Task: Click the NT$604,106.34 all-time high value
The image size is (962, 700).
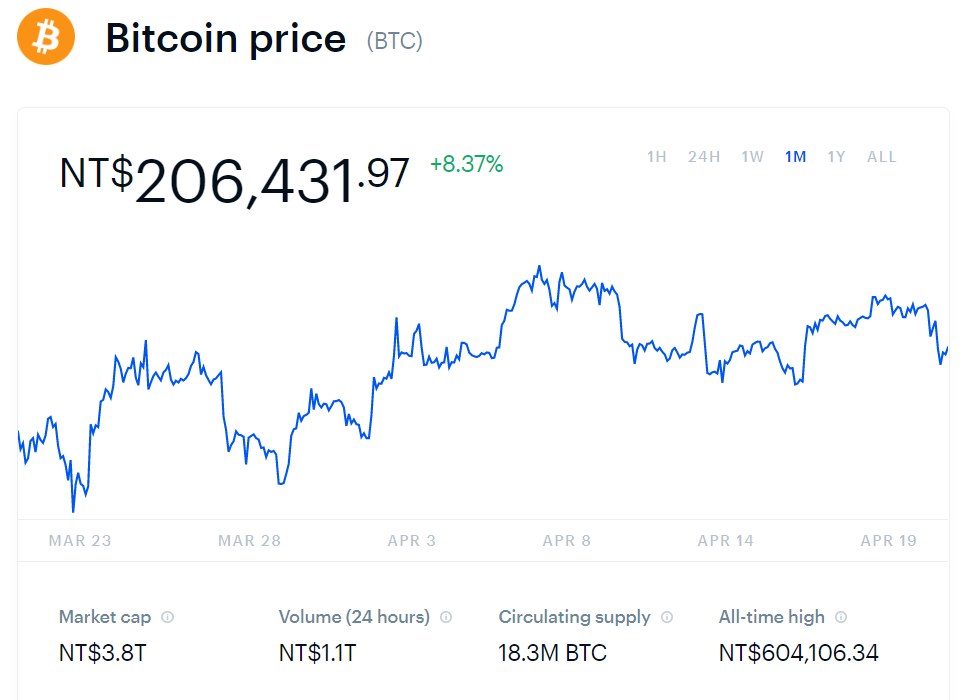Action: click(798, 653)
